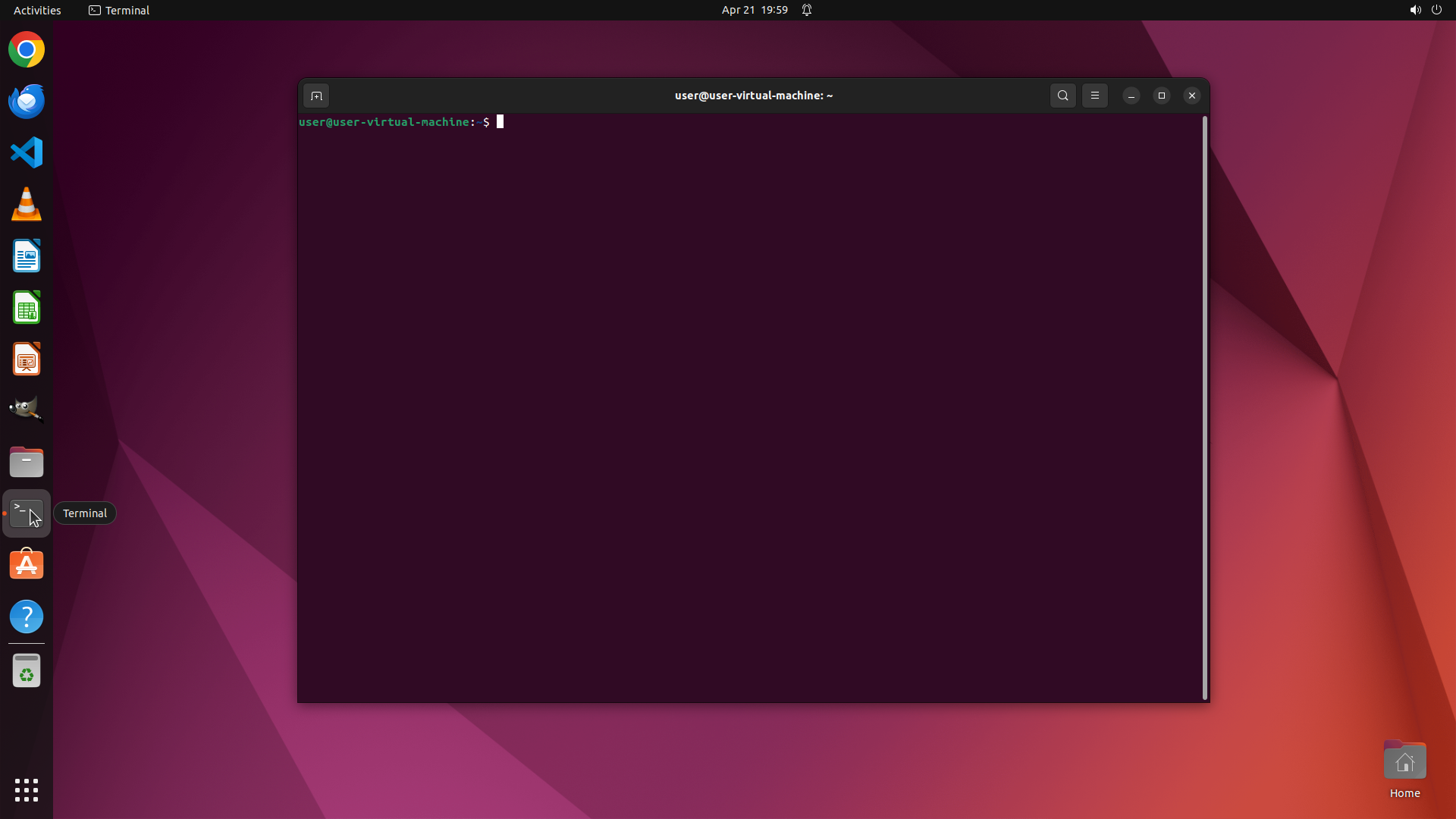Open the Trash
This screenshot has height=819, width=1456.
(x=27, y=670)
